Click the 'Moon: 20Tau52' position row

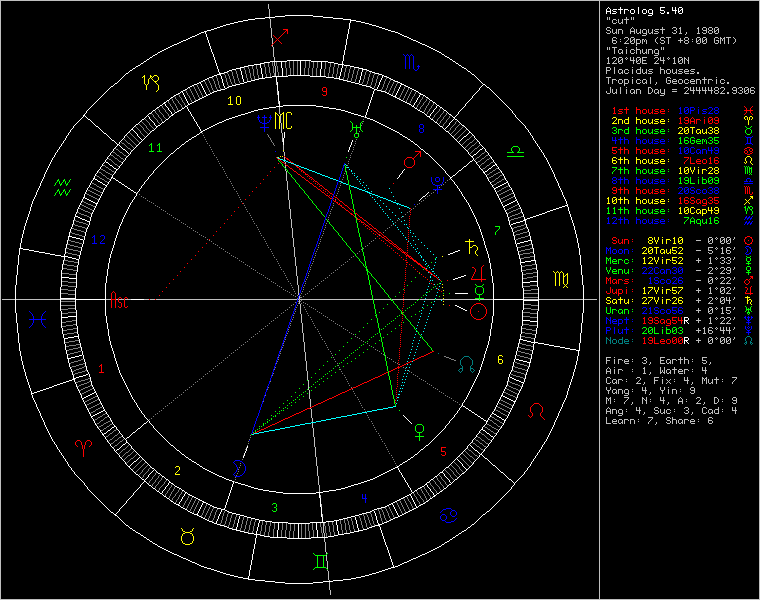679,251
